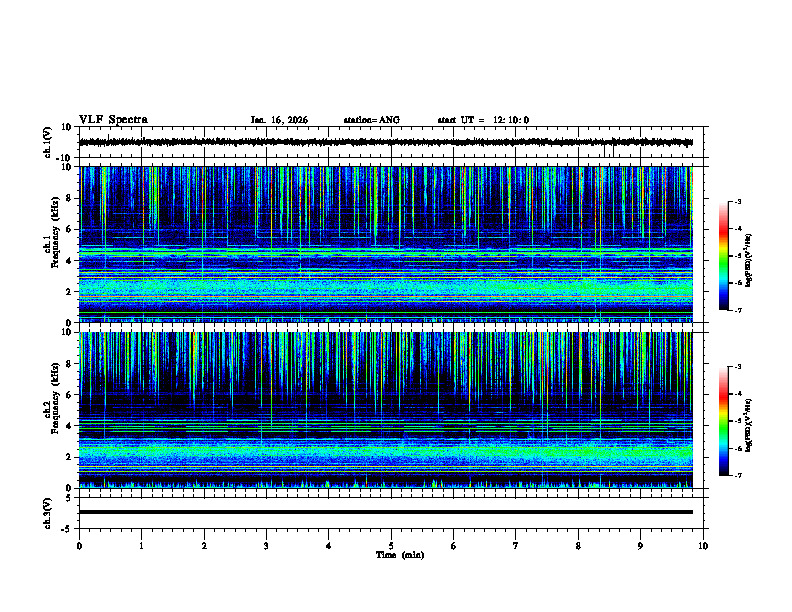Click the "station=ANG" header label
The image size is (792, 612).
372,120
